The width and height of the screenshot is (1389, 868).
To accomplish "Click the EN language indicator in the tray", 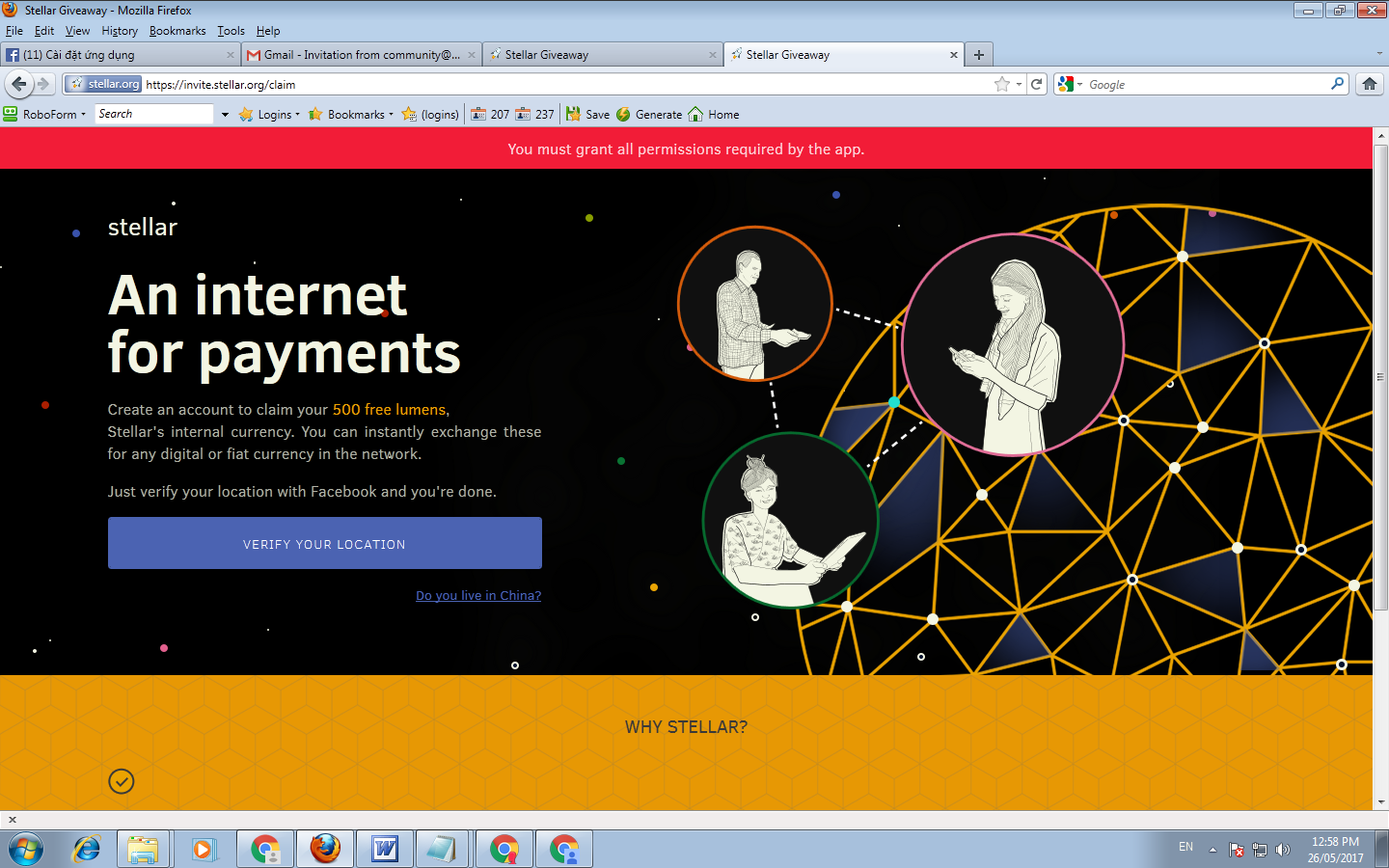I will point(1185,847).
